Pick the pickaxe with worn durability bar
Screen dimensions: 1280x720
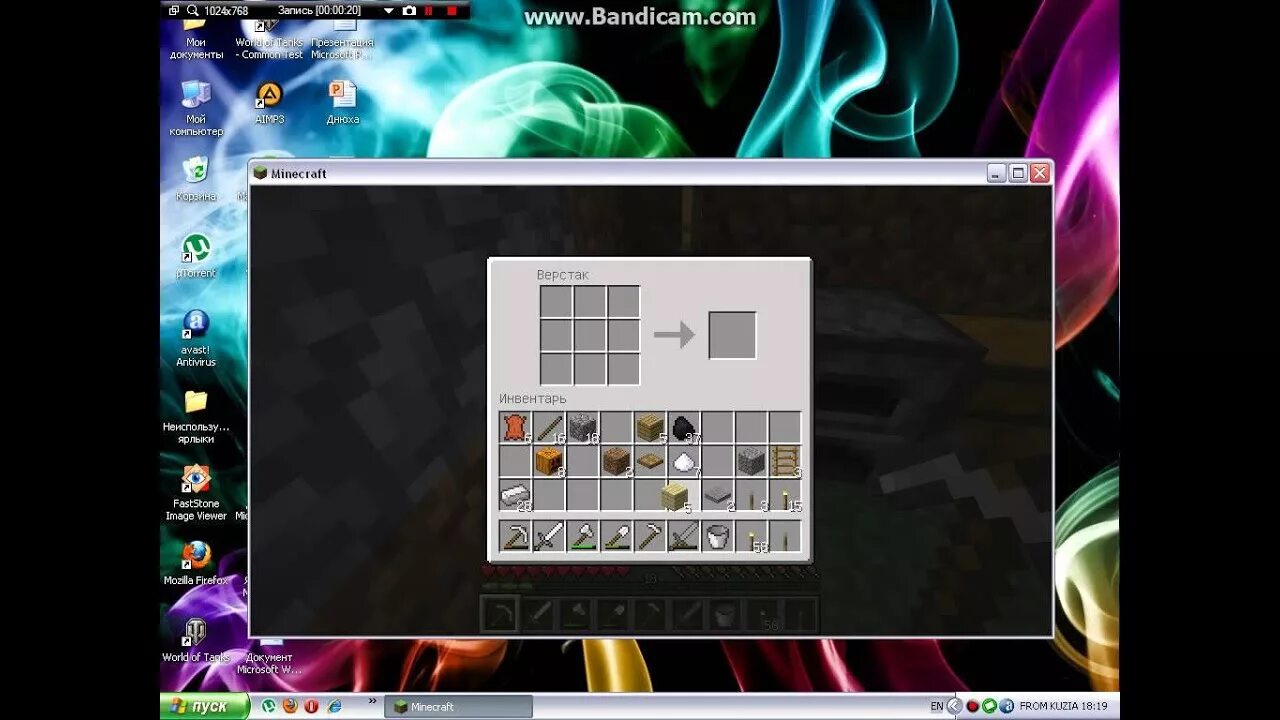tap(515, 536)
